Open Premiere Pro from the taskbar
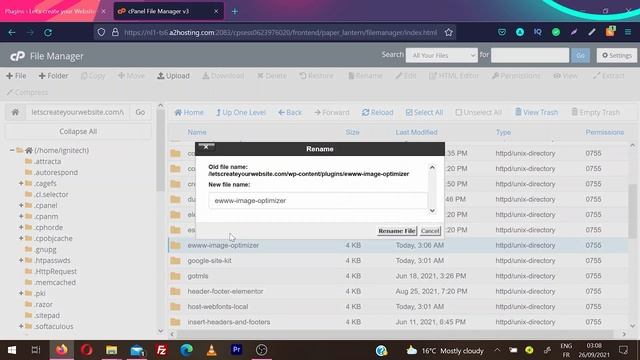Viewport: 640px width, 360px height. pyautogui.click(x=236, y=350)
